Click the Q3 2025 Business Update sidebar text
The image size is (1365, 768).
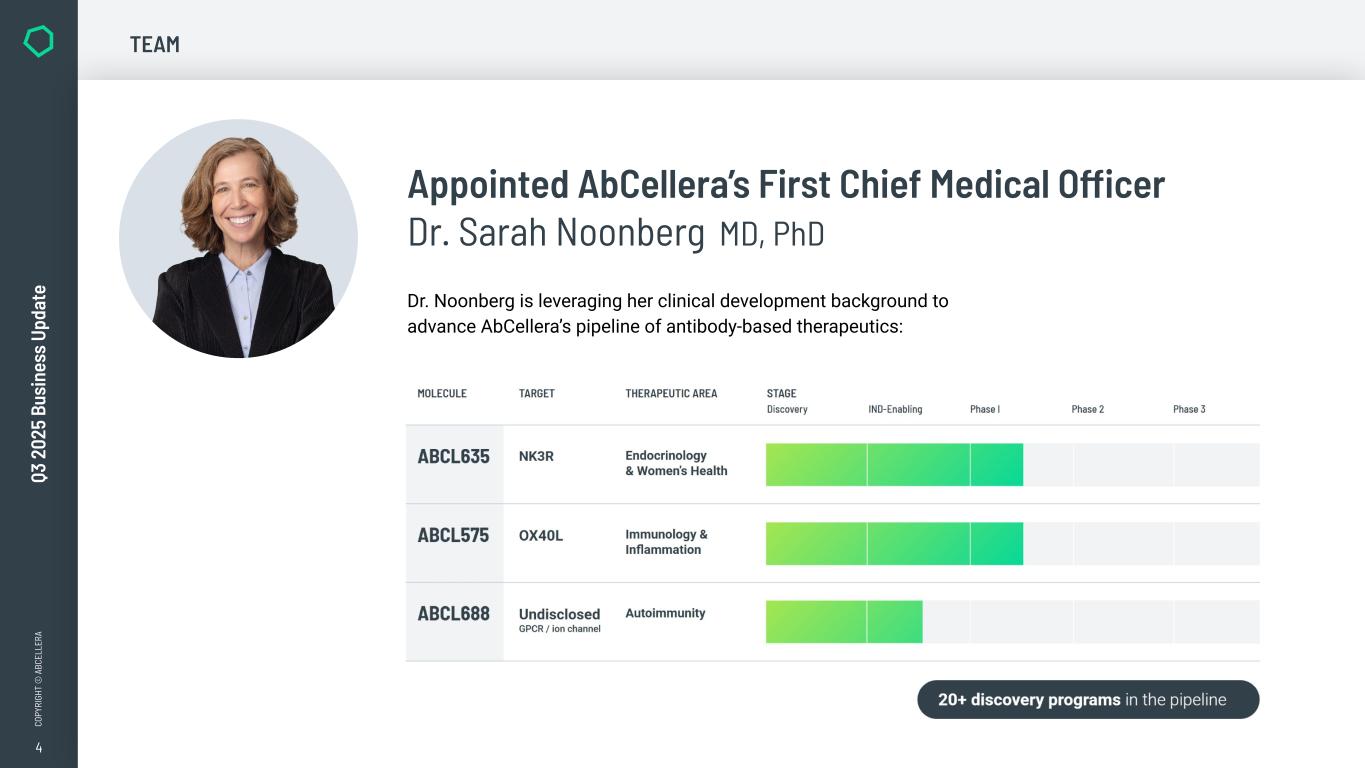click(x=39, y=384)
